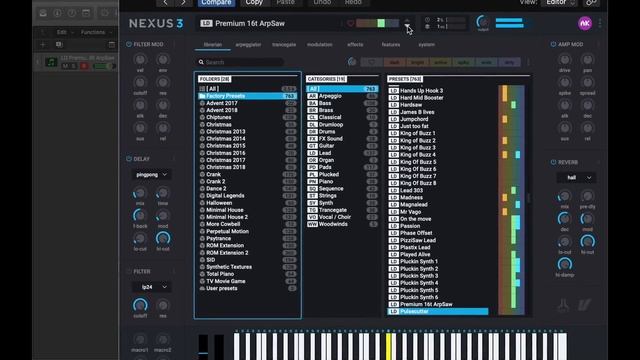The width and height of the screenshot is (640, 360).
Task: Click the Search input field
Action: click(x=240, y=62)
